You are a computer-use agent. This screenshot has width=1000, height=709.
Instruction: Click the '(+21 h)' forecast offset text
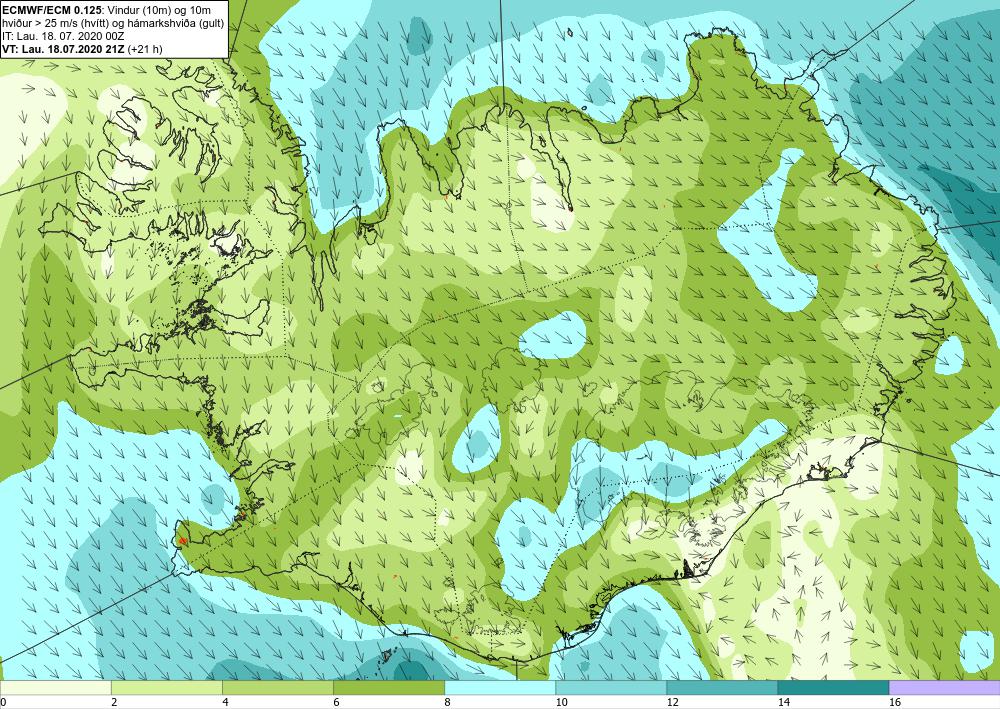click(x=145, y=49)
